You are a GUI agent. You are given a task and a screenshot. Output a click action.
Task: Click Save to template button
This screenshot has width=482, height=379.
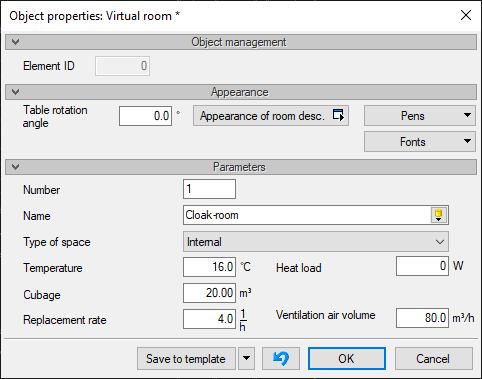186,359
